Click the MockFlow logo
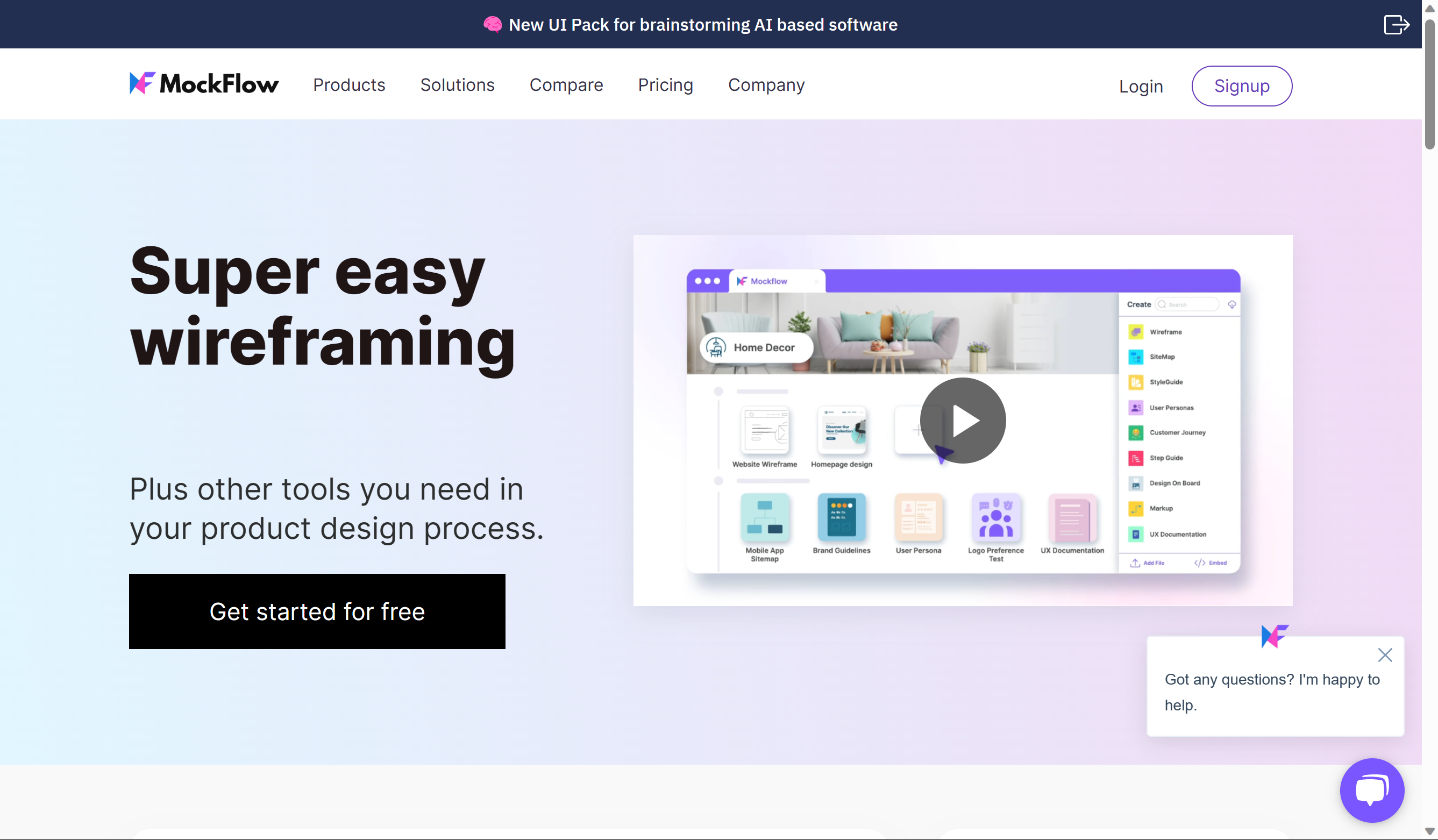Image resolution: width=1438 pixels, height=840 pixels. 204,84
